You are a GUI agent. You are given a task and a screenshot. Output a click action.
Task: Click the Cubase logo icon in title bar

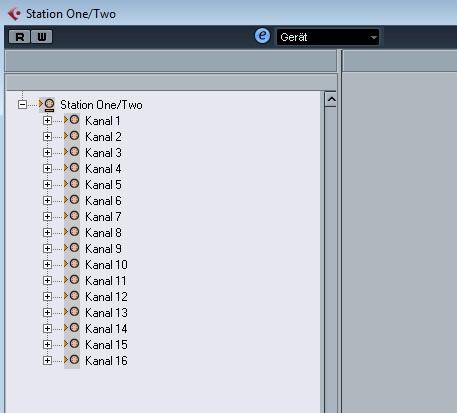[14, 14]
